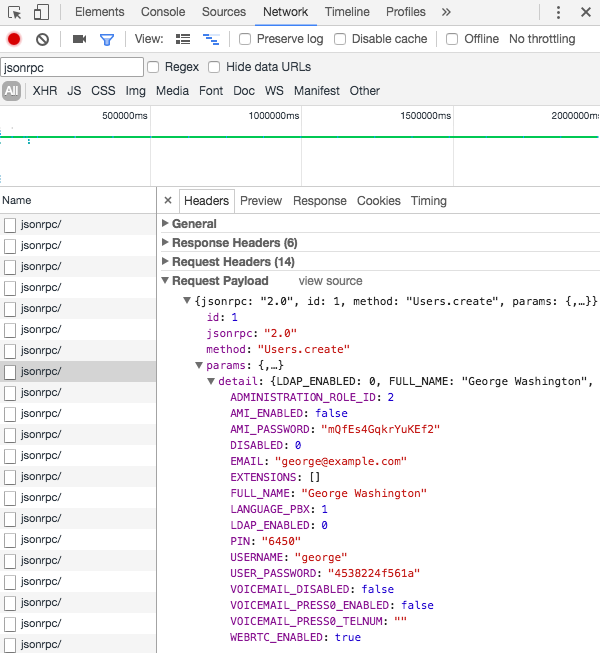This screenshot has height=653, width=600.
Task: Select the All filter type
Action: (x=11, y=91)
